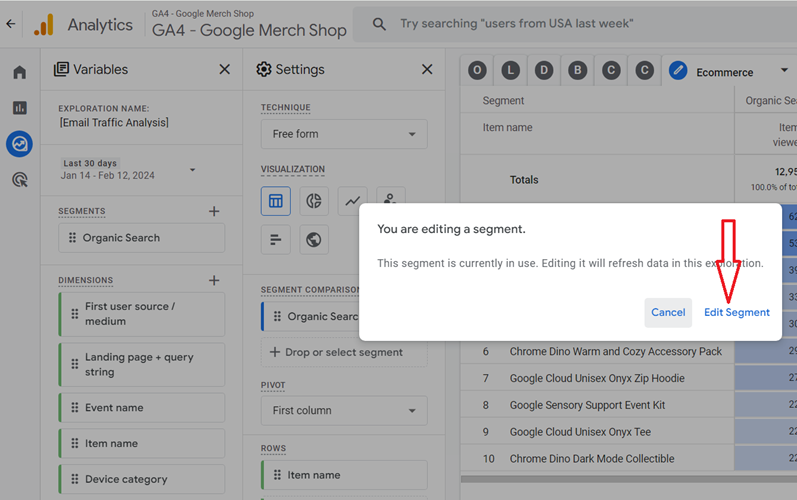The image size is (797, 500).
Task: Switch to the L tab
Action: (x=510, y=70)
